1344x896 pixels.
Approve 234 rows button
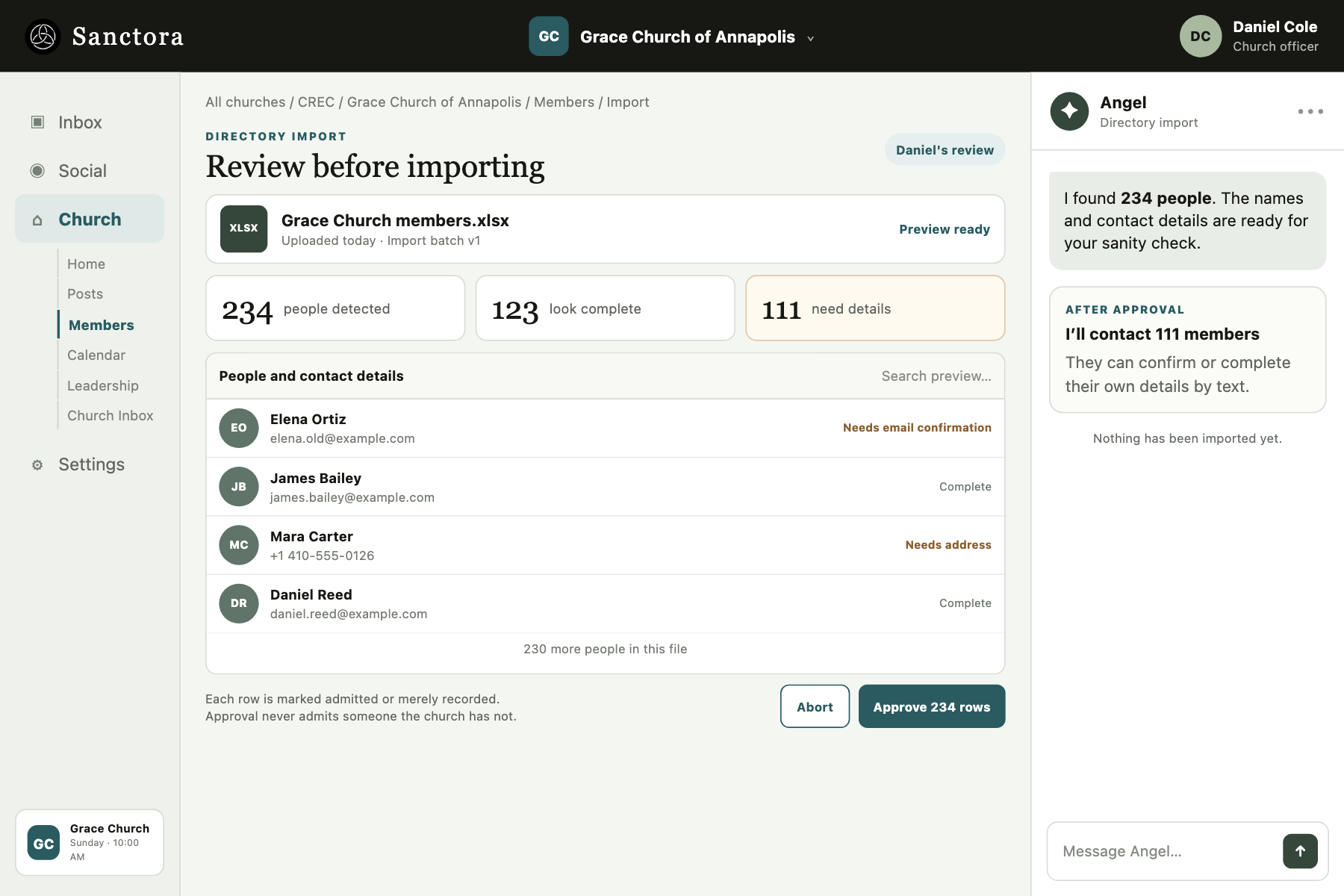(932, 706)
